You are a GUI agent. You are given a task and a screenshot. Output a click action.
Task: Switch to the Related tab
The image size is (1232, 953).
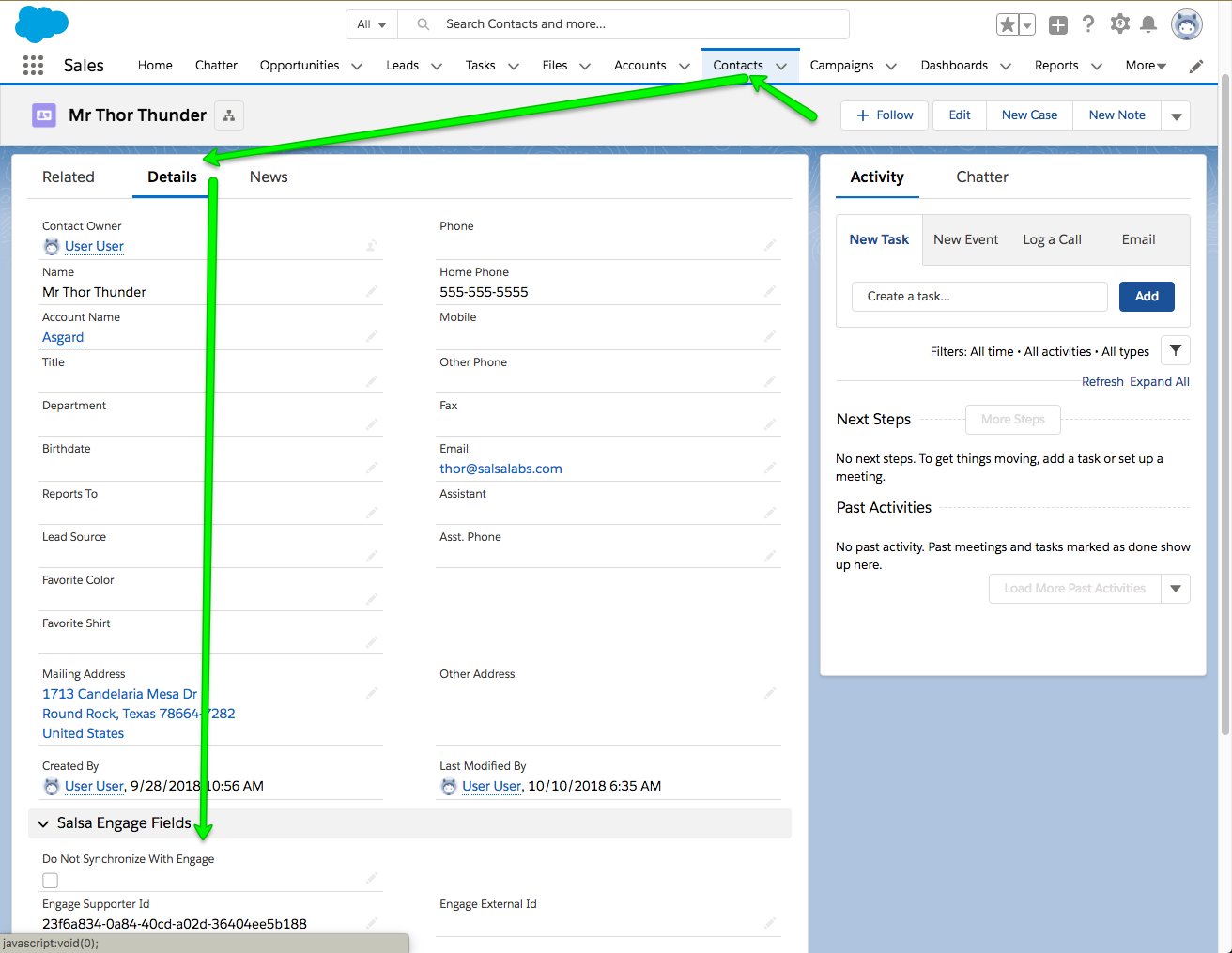click(69, 177)
